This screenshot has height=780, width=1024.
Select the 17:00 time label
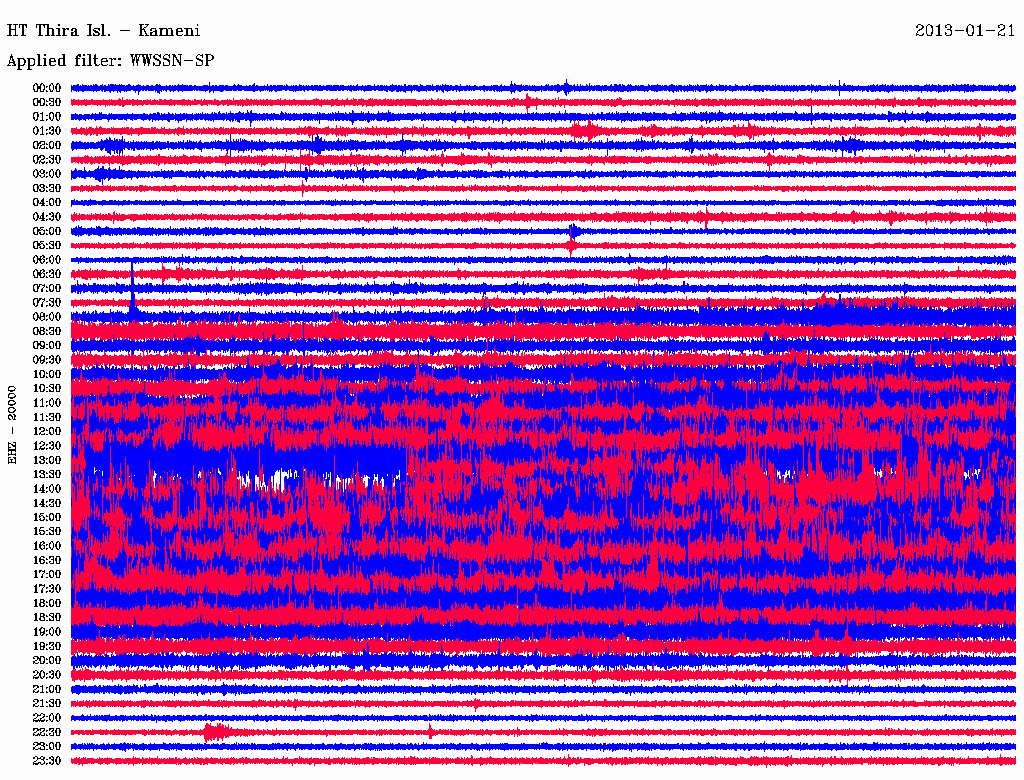tap(46, 574)
